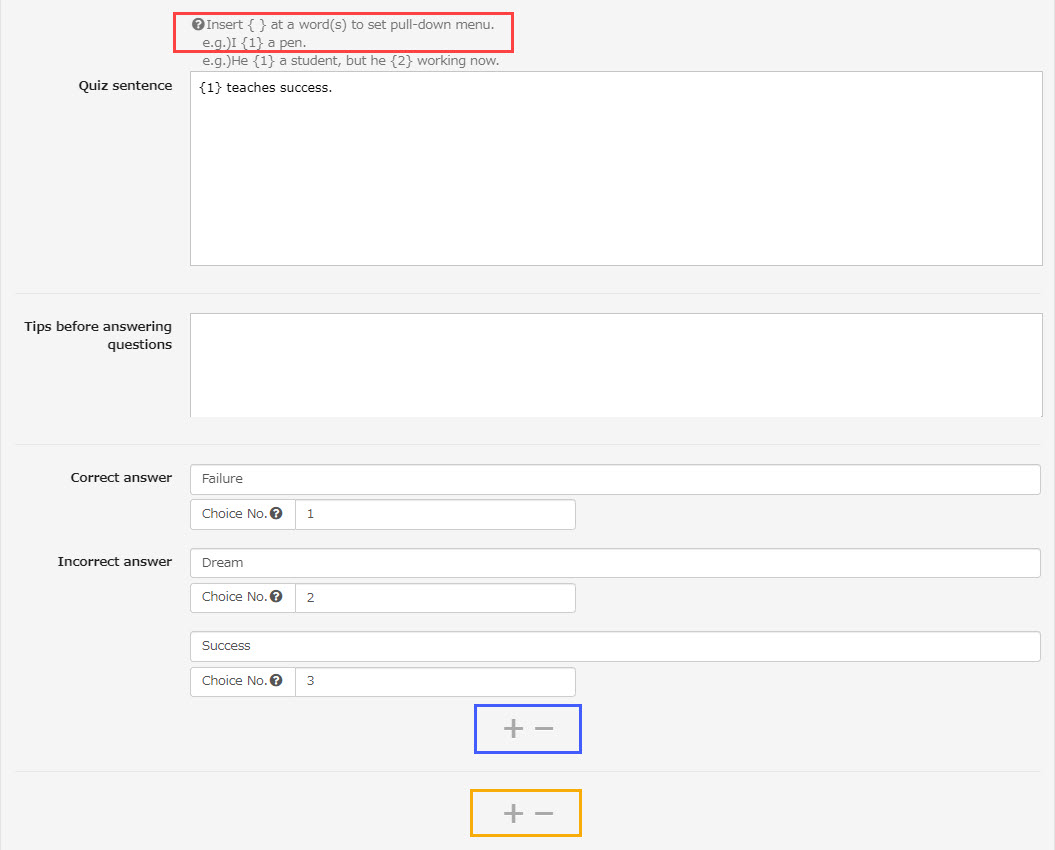Click the Choice No. help icon under Dream
The height and width of the screenshot is (850, 1055).
click(276, 597)
